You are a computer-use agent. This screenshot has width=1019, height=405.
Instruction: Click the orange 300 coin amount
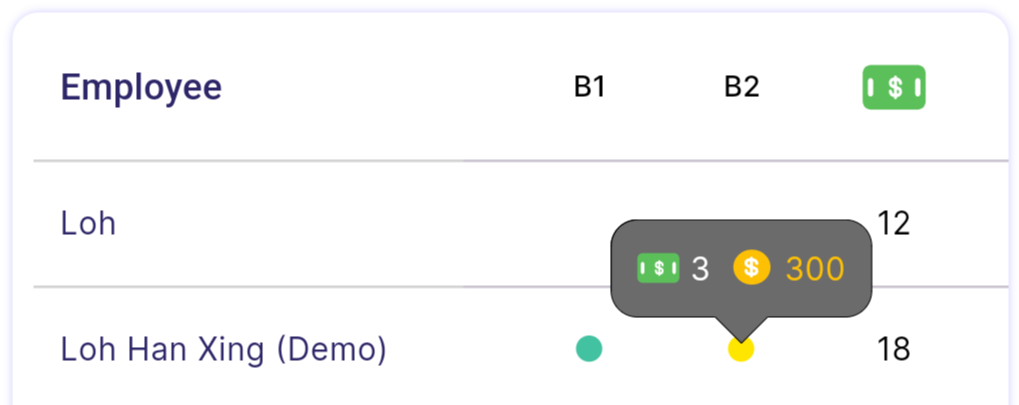[x=814, y=268]
